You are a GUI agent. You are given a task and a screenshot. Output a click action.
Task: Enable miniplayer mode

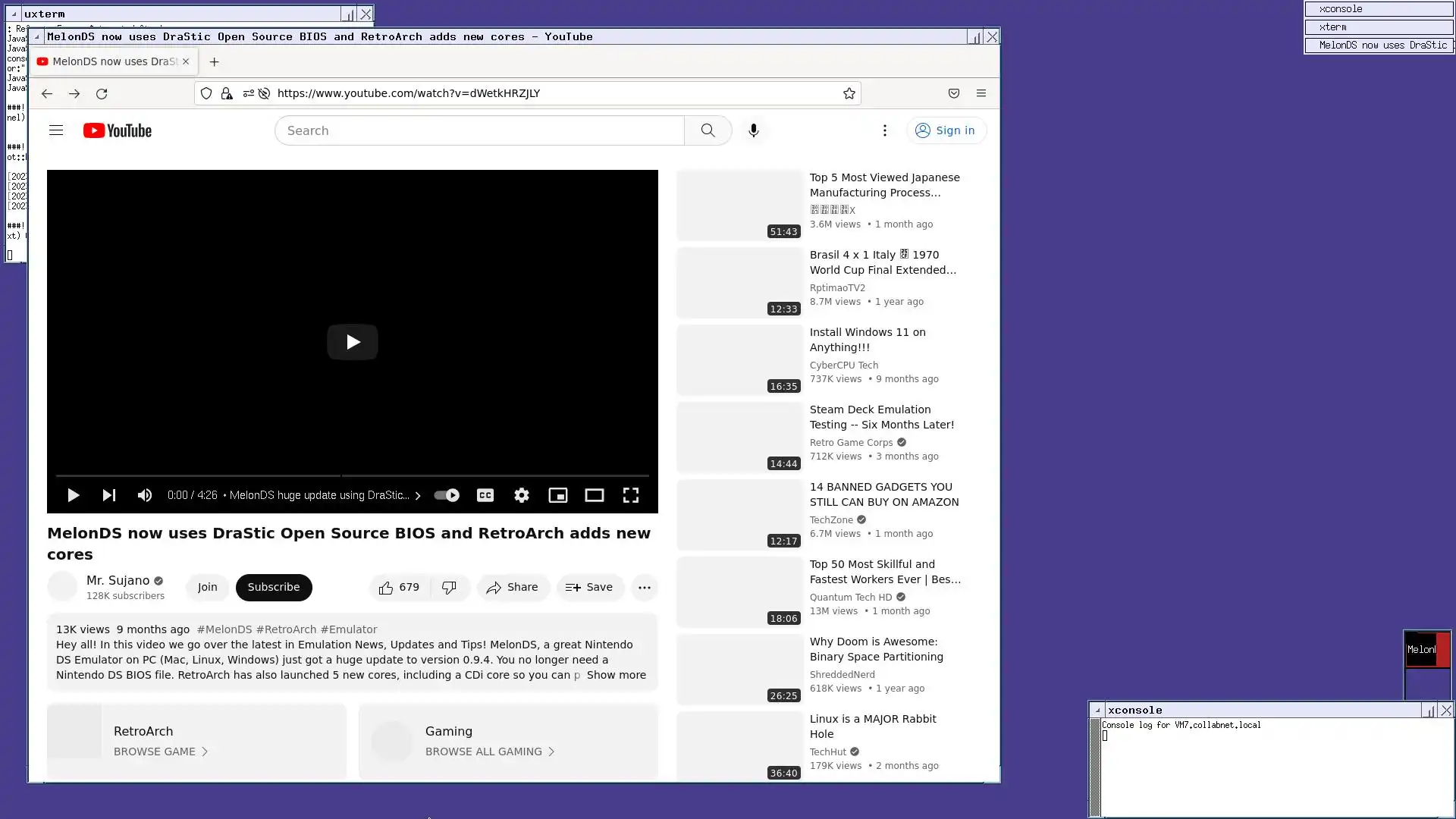click(x=558, y=495)
